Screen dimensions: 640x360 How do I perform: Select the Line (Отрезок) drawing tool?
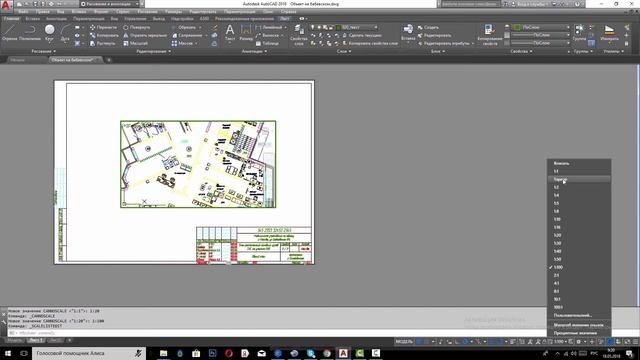coord(9,33)
